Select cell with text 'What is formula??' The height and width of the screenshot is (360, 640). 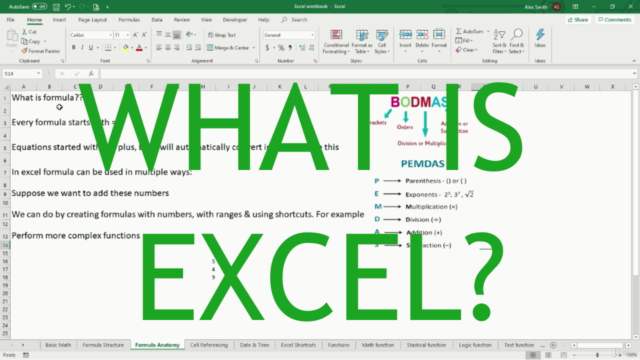[47, 98]
